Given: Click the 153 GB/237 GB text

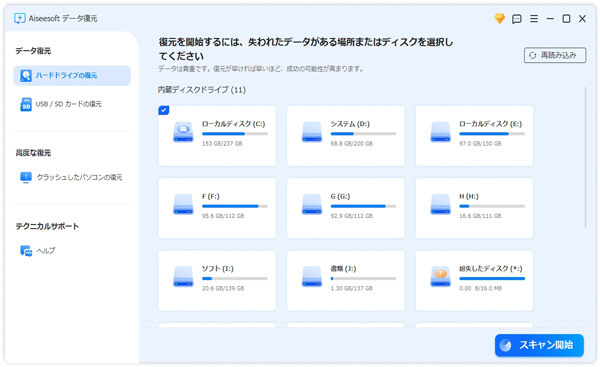Looking at the screenshot, I should tap(222, 144).
